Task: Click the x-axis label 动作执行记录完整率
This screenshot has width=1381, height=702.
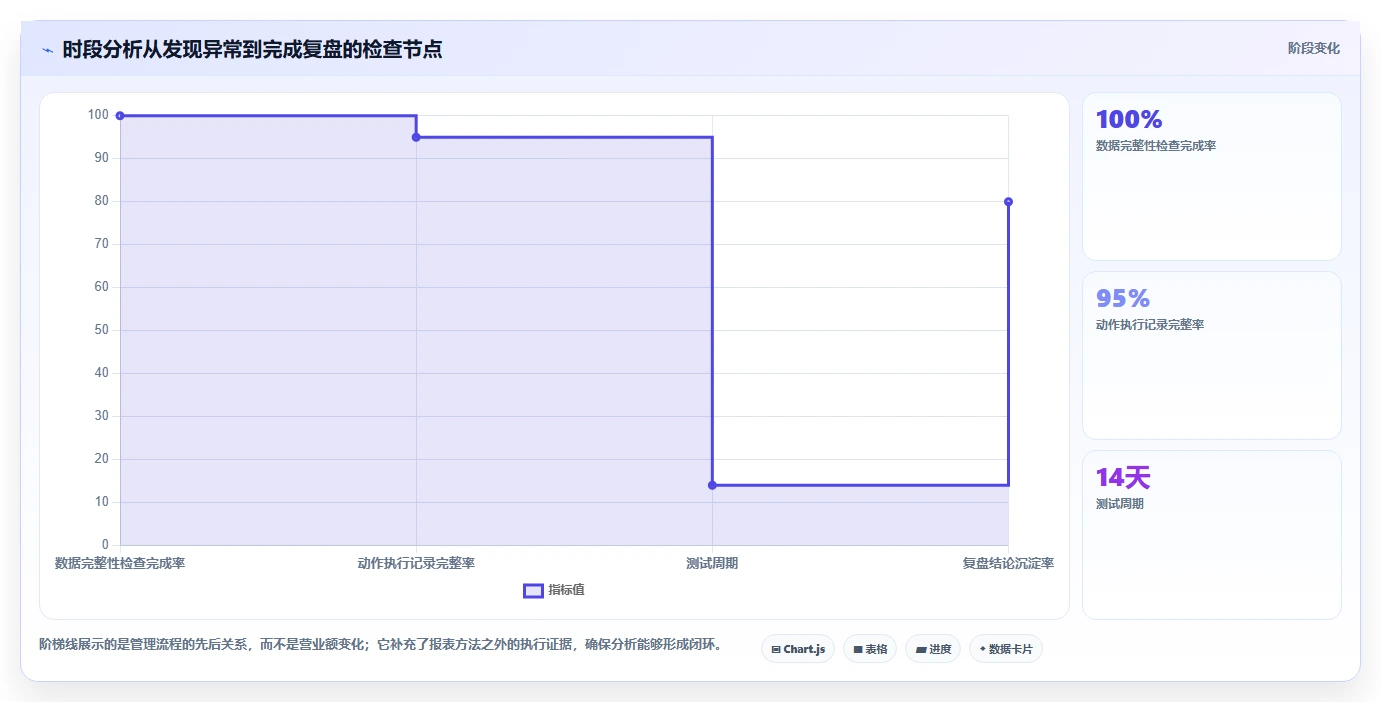Action: [x=416, y=564]
